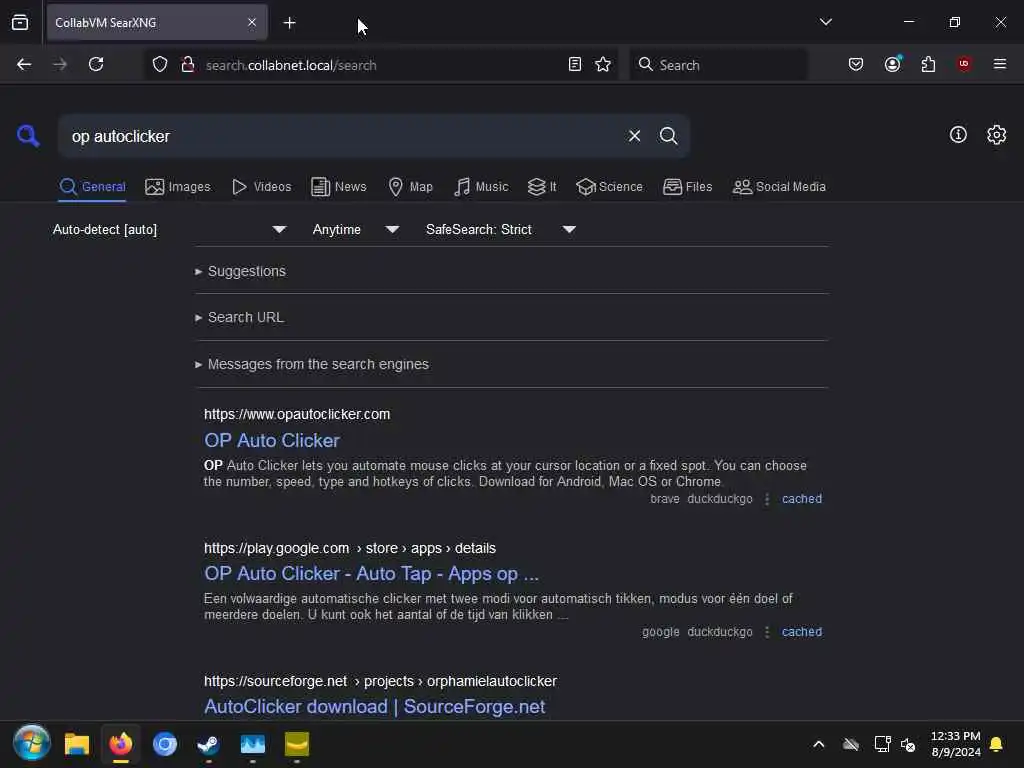Select the General search tab
Screen dimensions: 1024x768
(92, 187)
